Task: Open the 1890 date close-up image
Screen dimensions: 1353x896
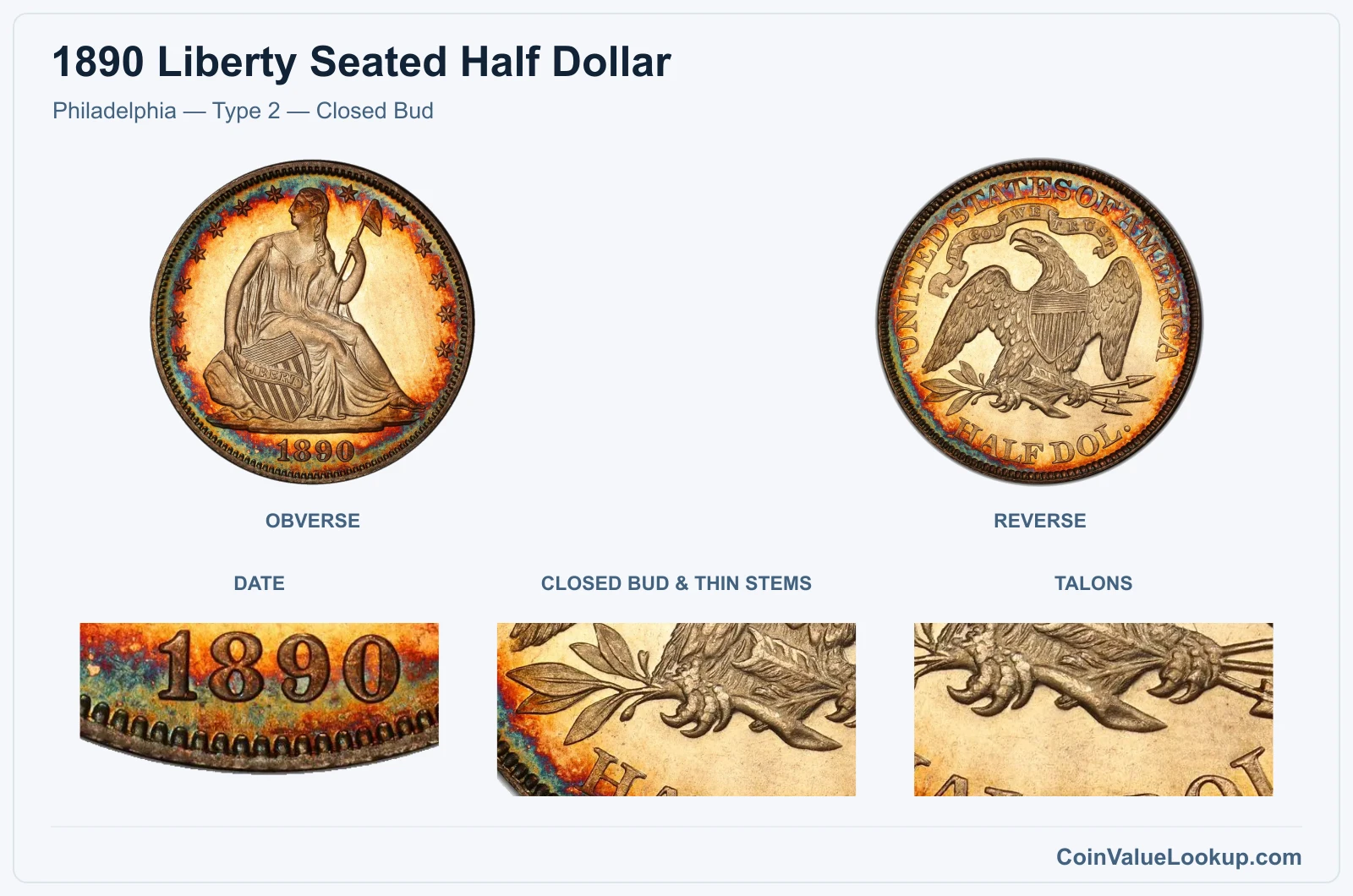Action: click(260, 698)
